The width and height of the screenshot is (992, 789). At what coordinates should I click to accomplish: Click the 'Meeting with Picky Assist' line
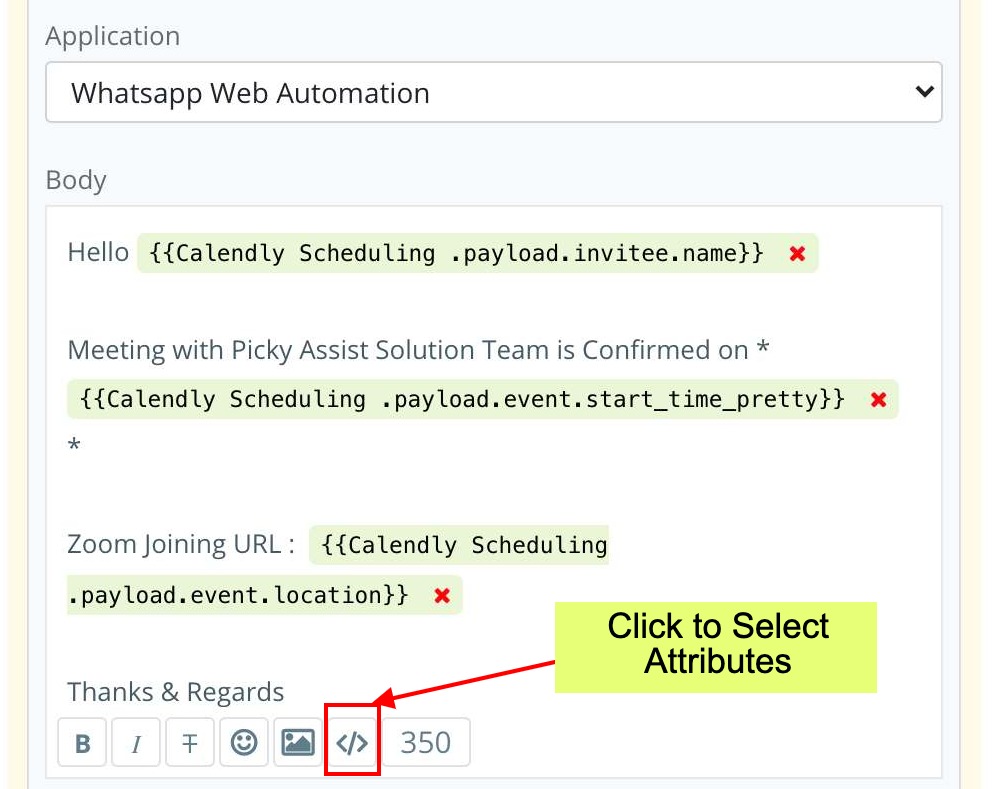(418, 350)
